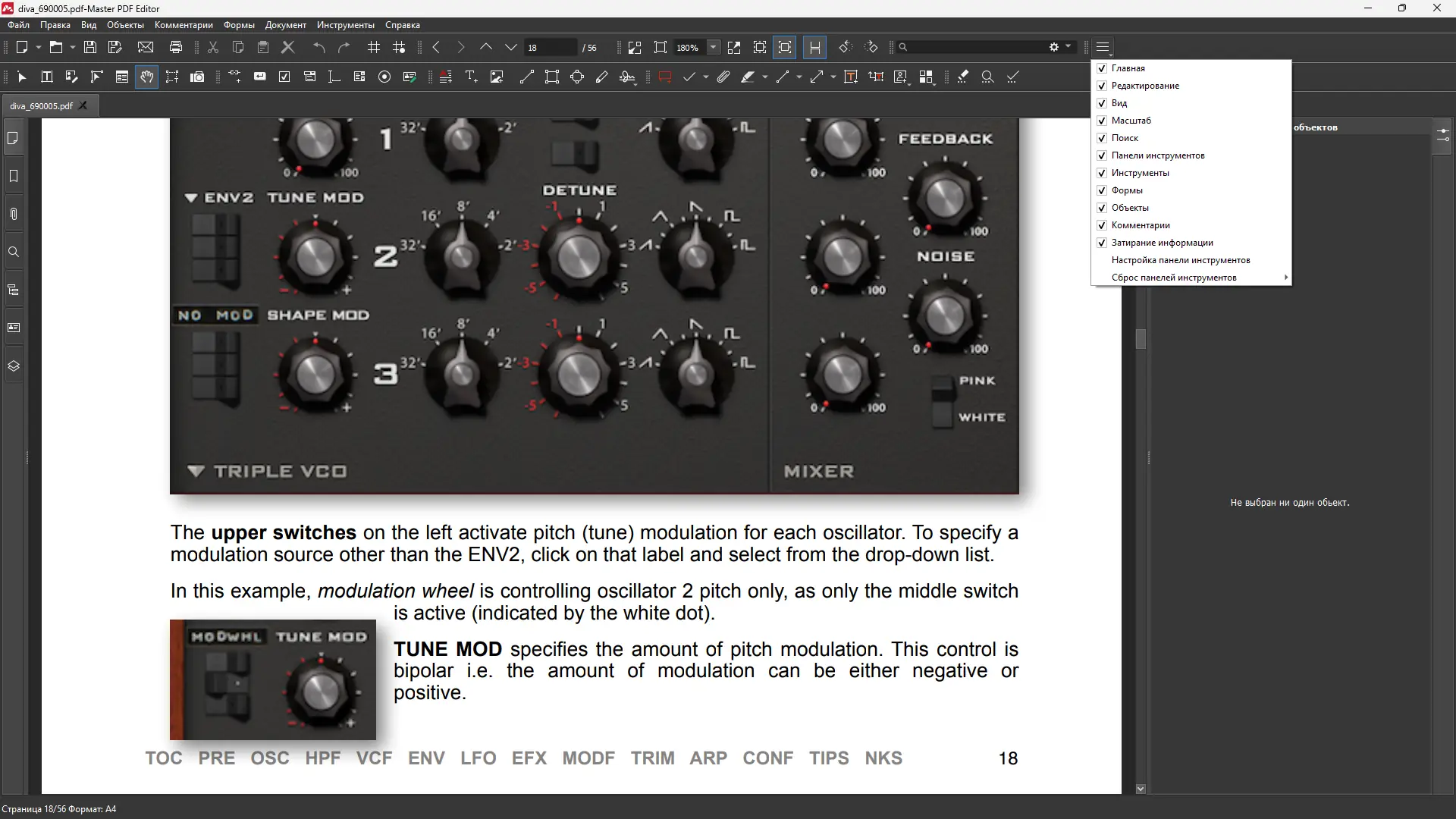This screenshot has width=1456, height=819.
Task: Click Настройка панели инструментов entry
Action: click(x=1180, y=260)
